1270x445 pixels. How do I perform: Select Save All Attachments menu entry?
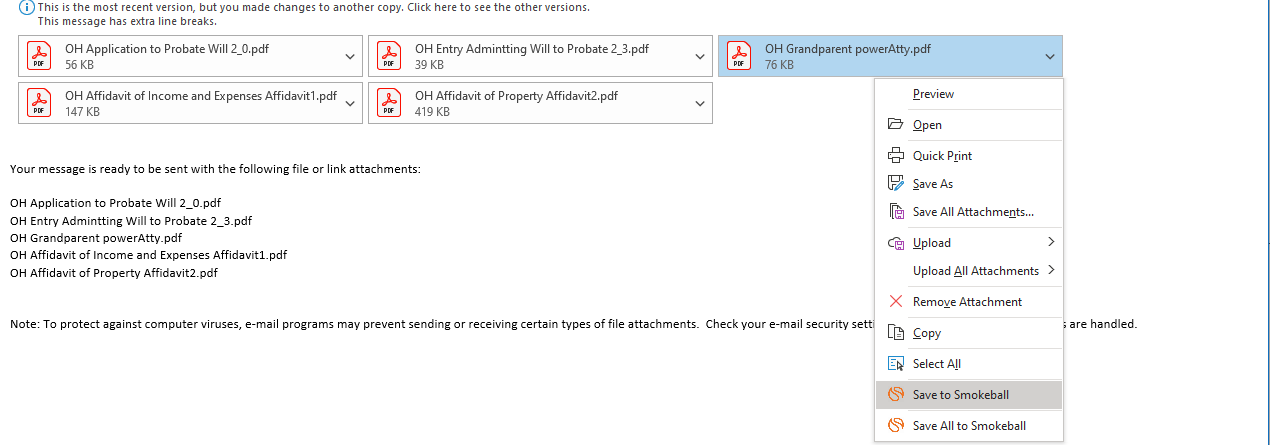[972, 212]
